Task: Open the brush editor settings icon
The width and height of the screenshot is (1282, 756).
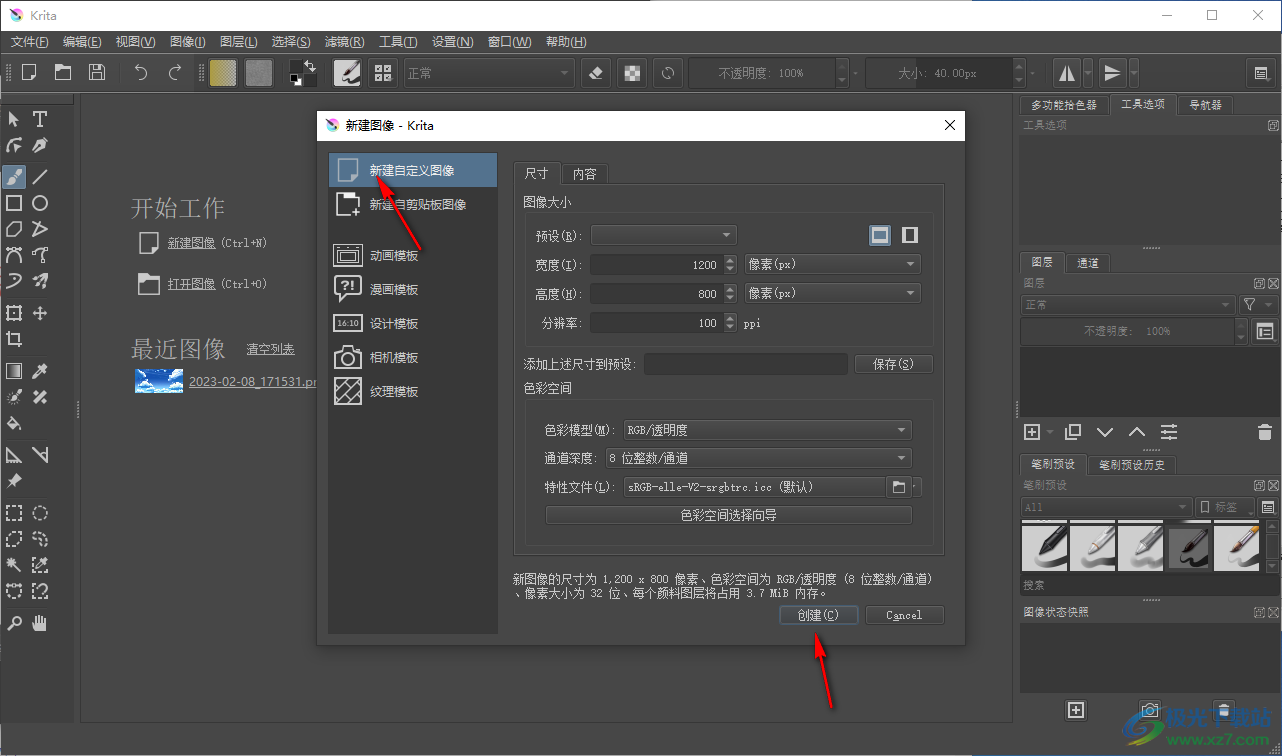Action: click(x=347, y=72)
